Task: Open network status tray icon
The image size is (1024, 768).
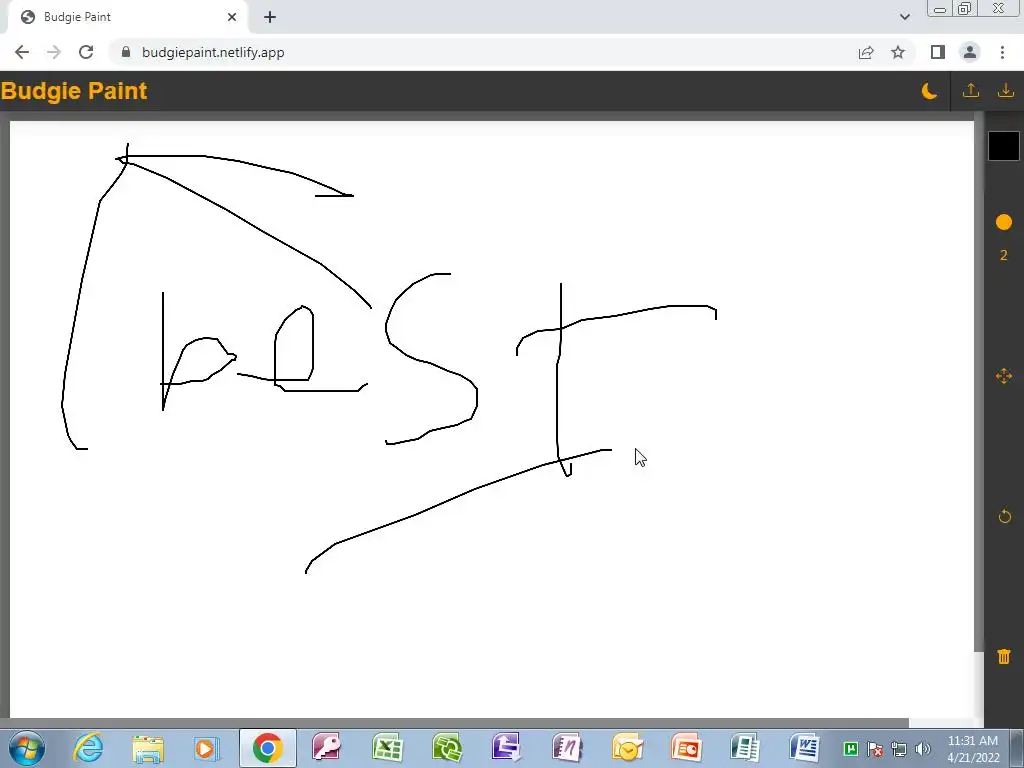Action: tap(899, 749)
